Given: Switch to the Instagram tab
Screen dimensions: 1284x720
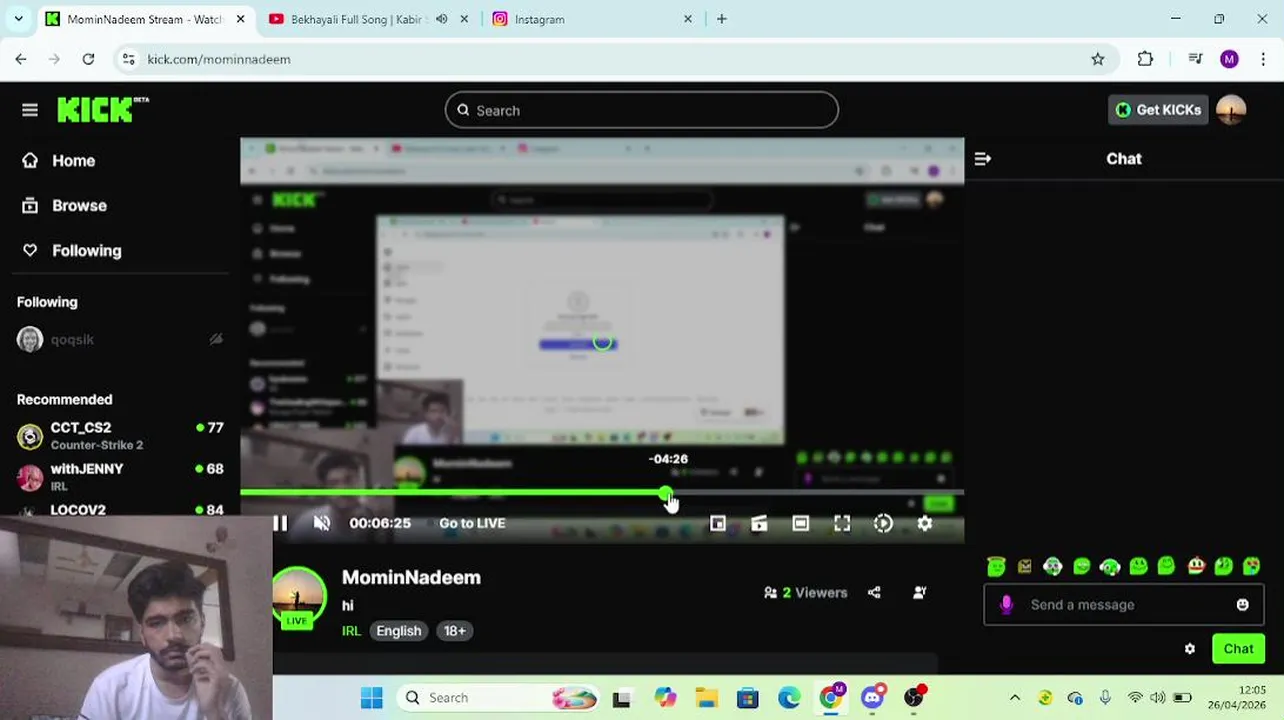Looking at the screenshot, I should (594, 19).
